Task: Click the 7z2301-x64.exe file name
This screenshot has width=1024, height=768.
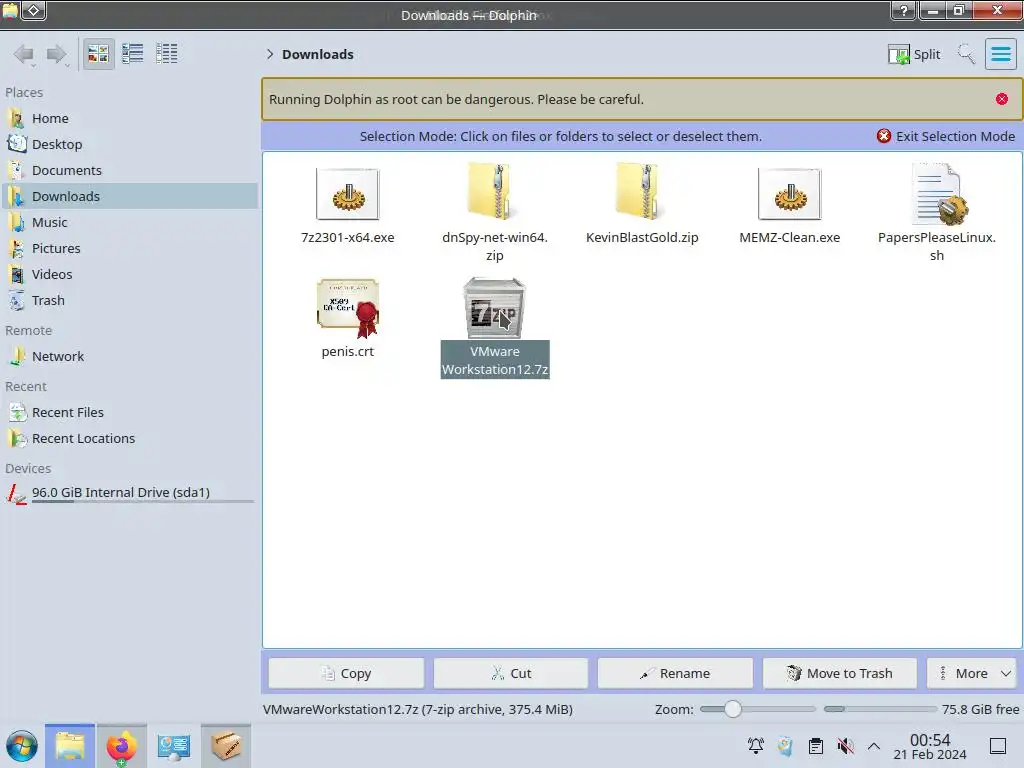Action: click(x=347, y=238)
